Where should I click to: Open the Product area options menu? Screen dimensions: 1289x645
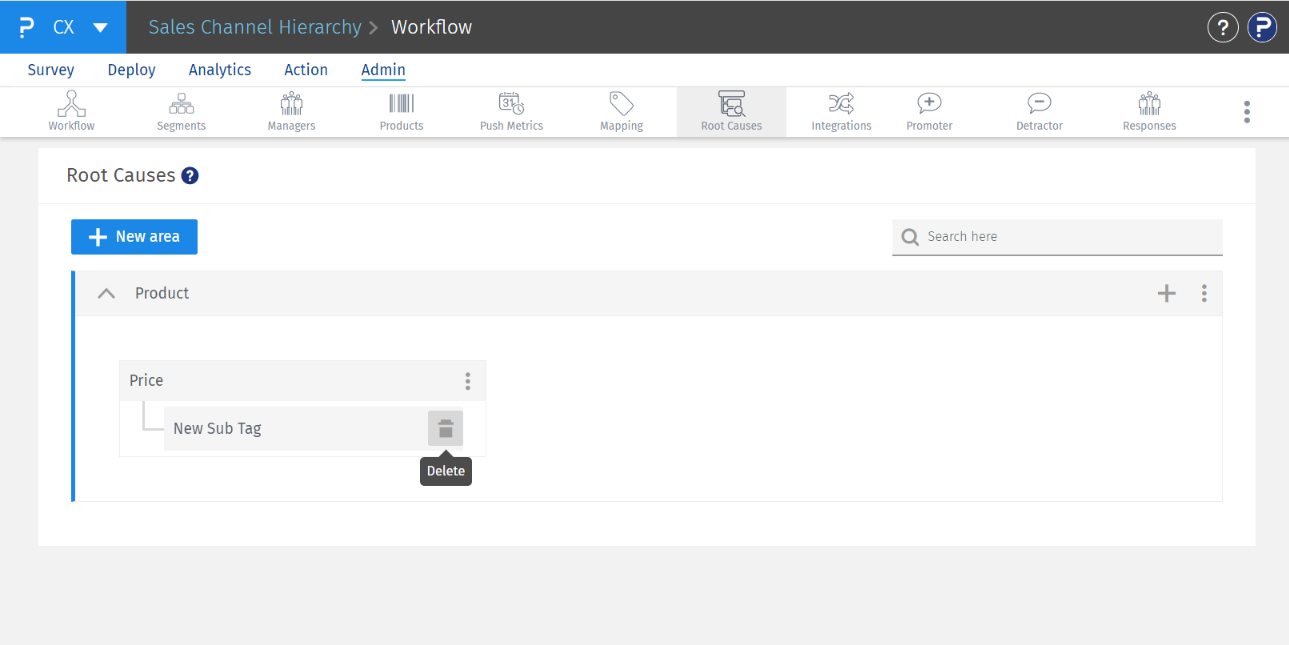1204,293
